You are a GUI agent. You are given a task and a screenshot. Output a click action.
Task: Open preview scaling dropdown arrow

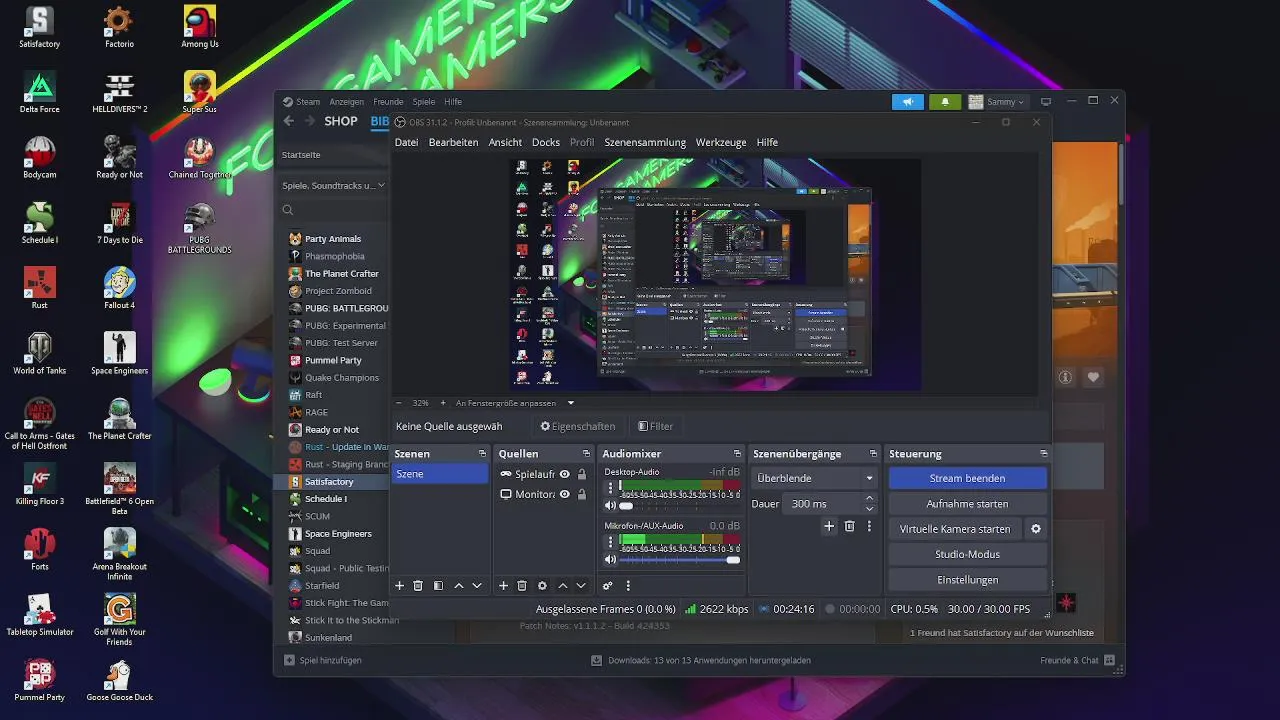[x=571, y=403]
